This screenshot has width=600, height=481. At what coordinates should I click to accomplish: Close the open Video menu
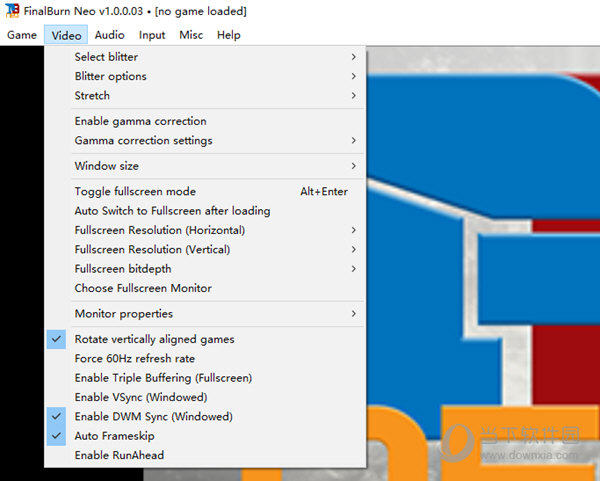tap(66, 35)
